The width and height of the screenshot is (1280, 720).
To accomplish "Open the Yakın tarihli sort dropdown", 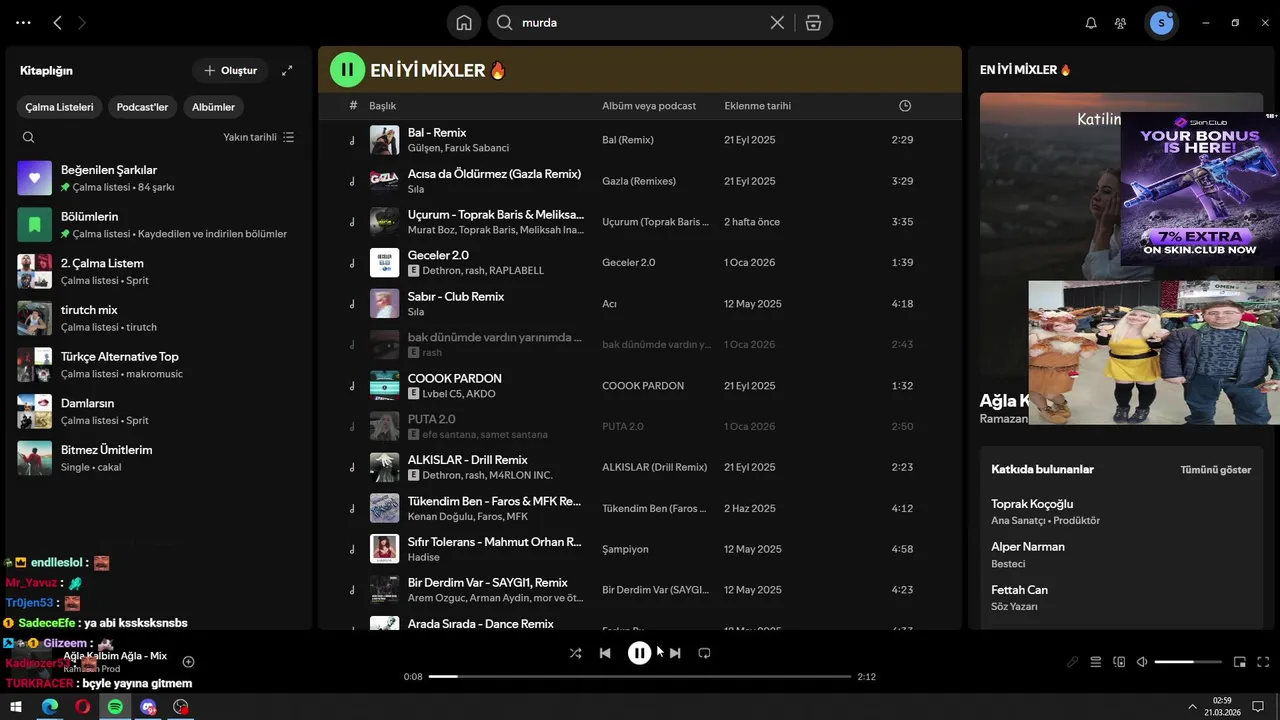I will click(x=258, y=137).
